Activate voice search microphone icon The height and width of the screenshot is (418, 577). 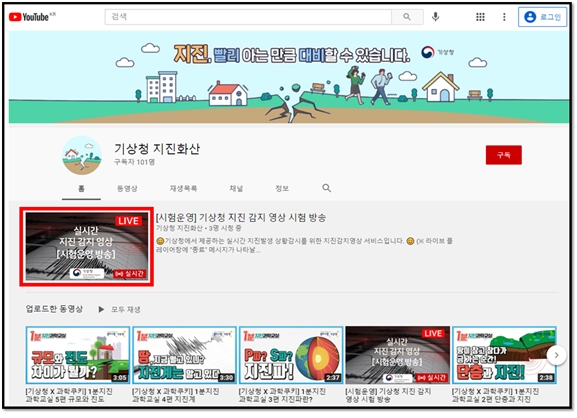coord(436,17)
